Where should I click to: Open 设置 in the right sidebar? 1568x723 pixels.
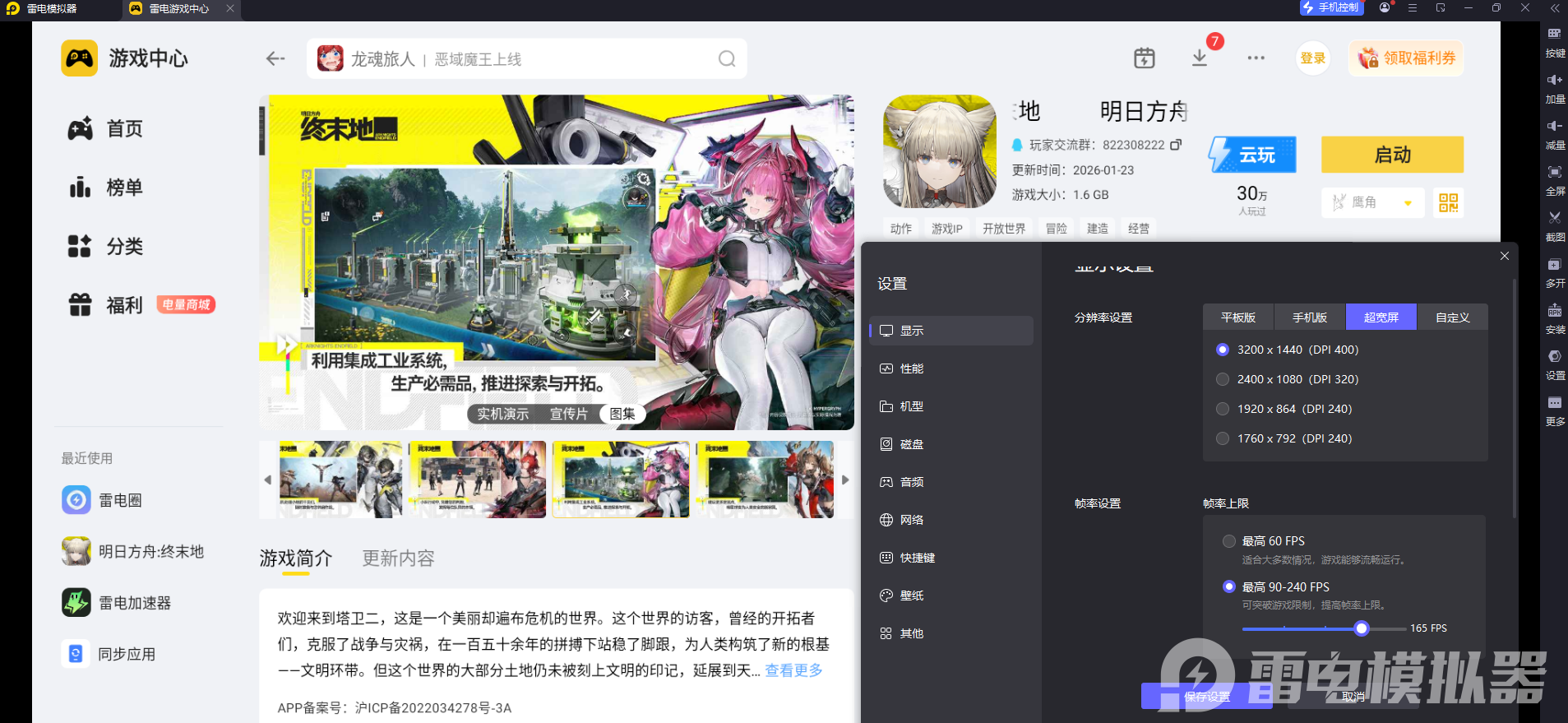click(x=1554, y=365)
